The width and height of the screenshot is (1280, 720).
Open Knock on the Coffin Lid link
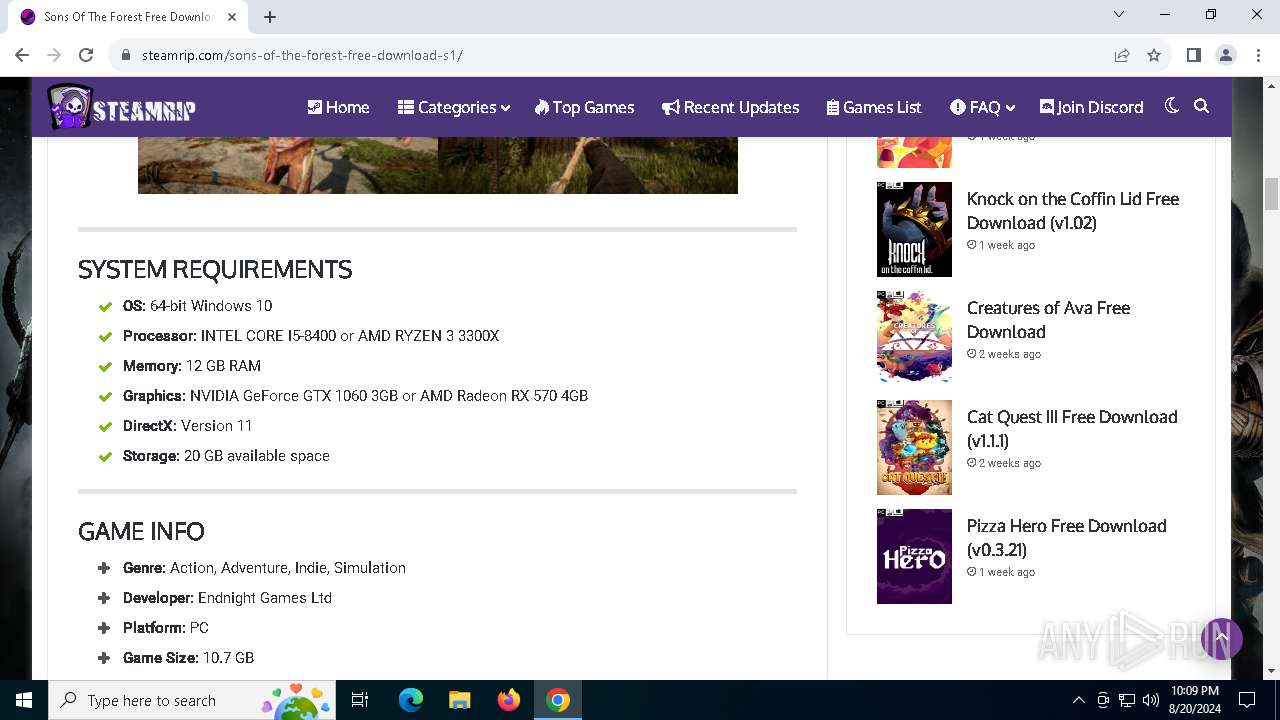tap(1073, 210)
